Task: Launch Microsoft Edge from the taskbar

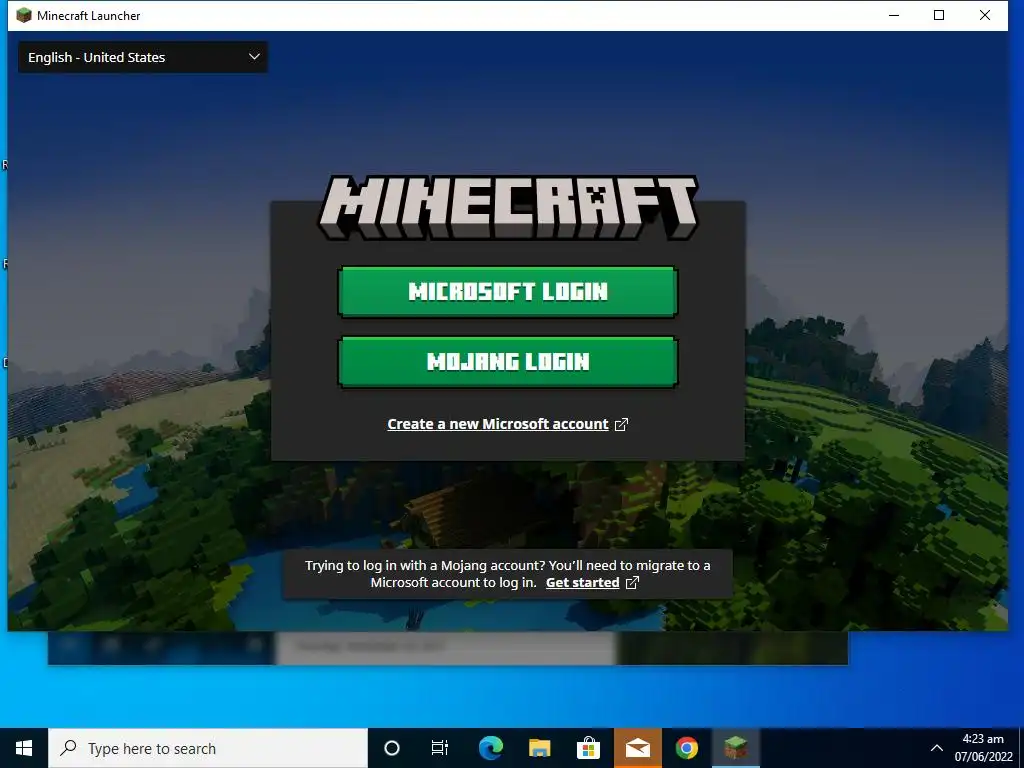Action: click(490, 748)
